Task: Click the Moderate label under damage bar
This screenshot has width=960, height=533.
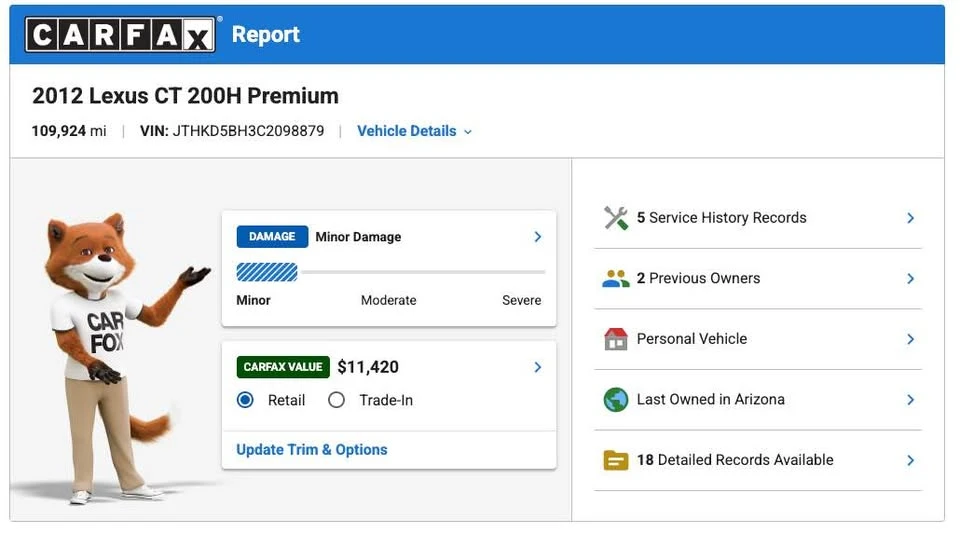Action: [x=389, y=300]
